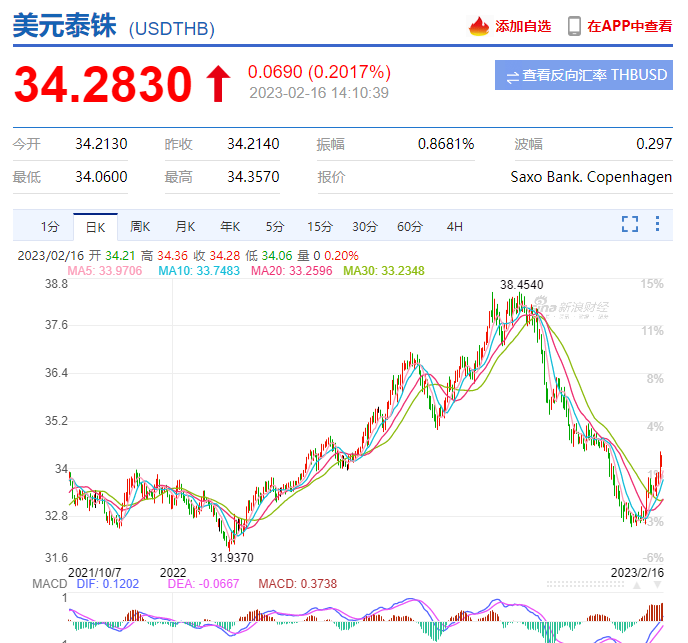Show the 4H chart

point(454,227)
